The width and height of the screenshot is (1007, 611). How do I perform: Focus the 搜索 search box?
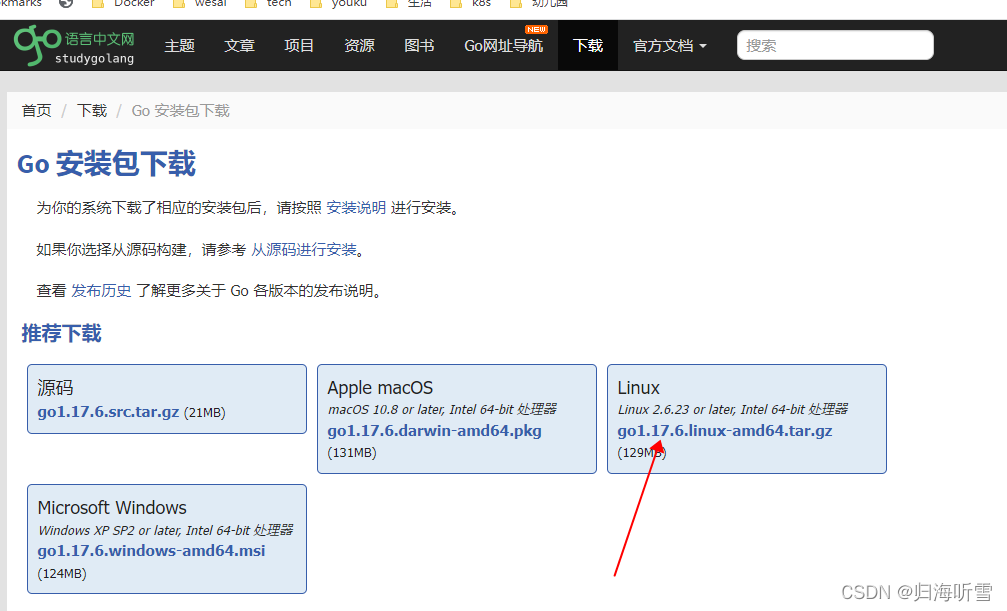tap(835, 45)
